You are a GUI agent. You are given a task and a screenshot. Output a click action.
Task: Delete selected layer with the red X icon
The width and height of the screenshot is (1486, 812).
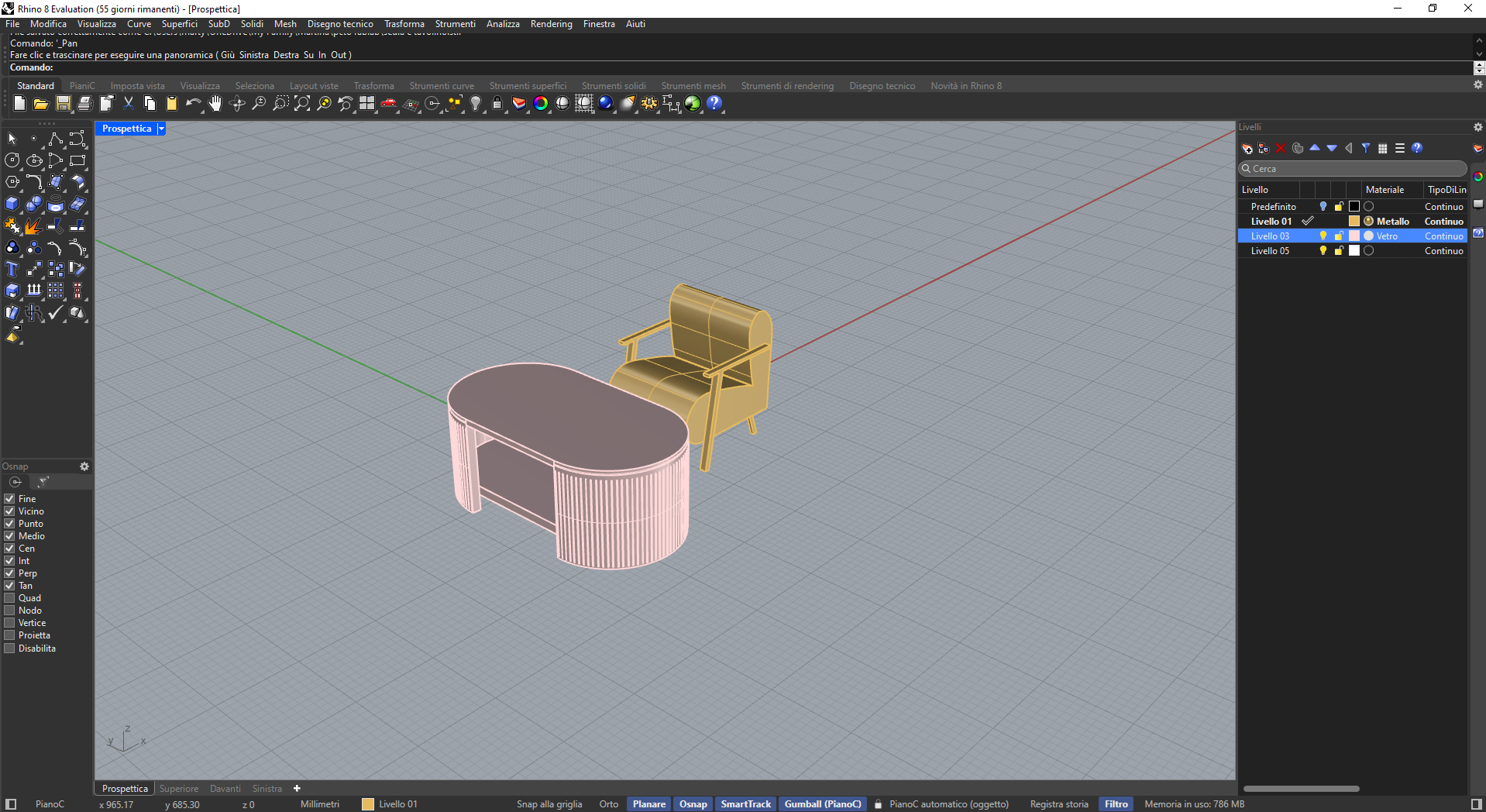point(1280,148)
